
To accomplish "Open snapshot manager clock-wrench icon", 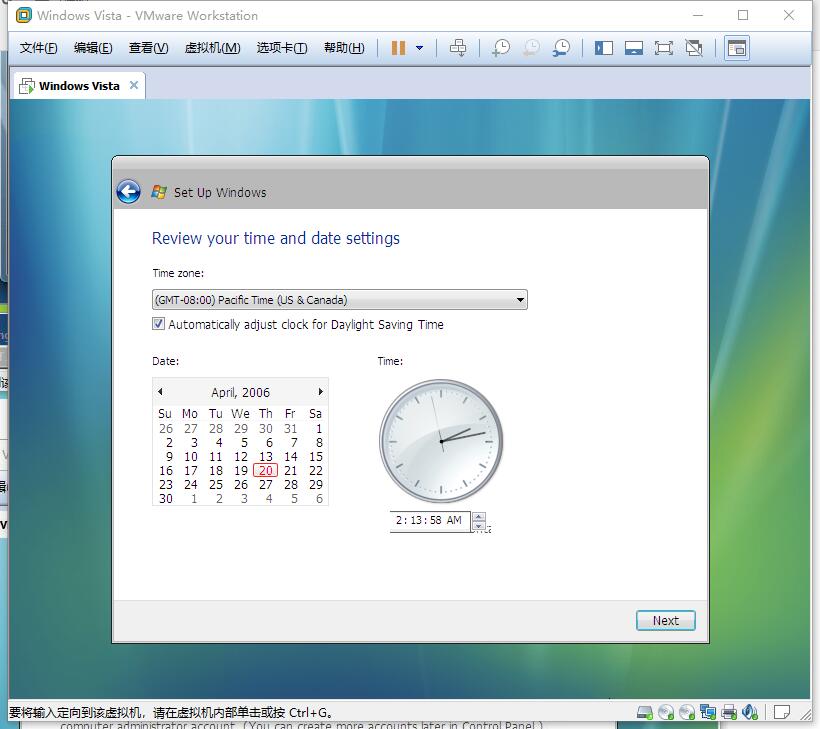I will (562, 48).
